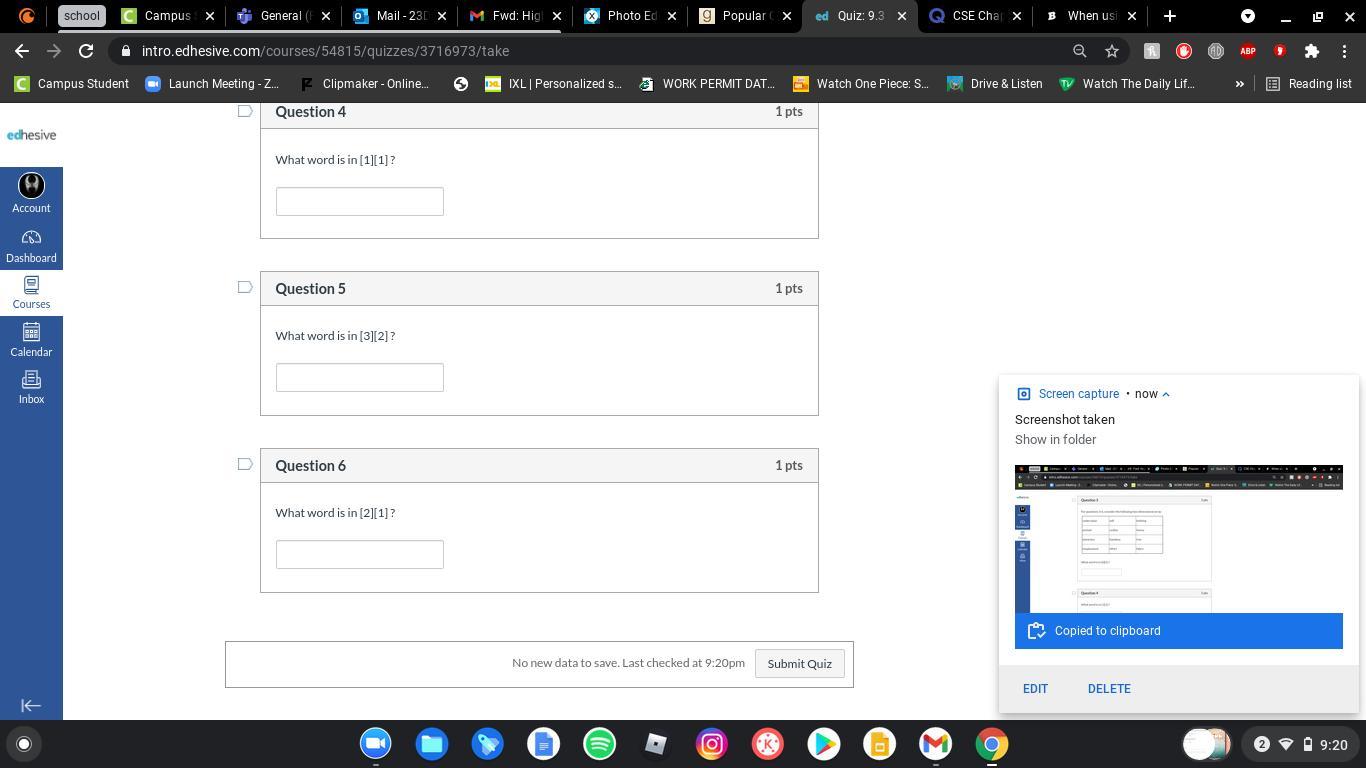Click the Question 4 answer field
This screenshot has height=768, width=1366.
tap(360, 201)
